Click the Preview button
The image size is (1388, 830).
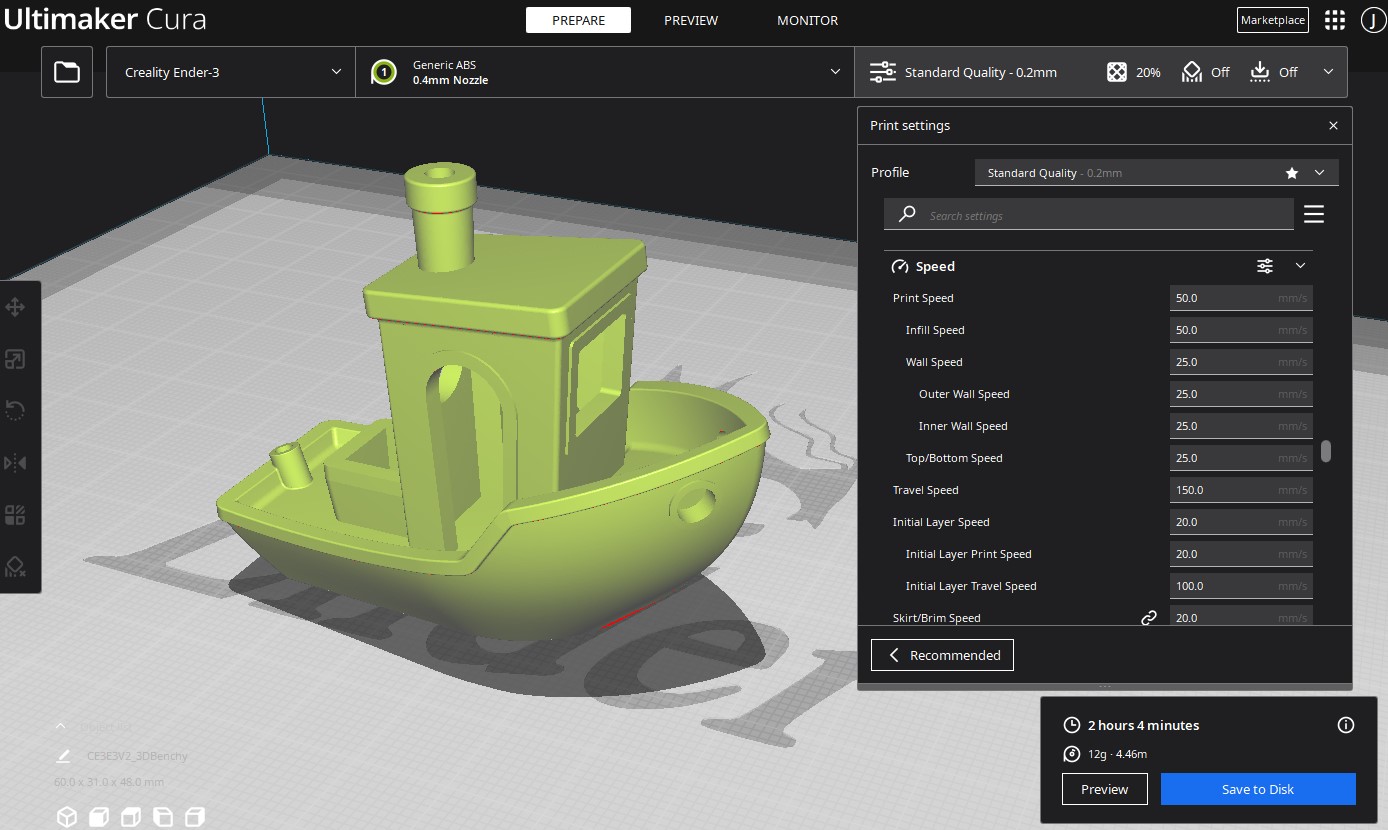click(x=1105, y=789)
